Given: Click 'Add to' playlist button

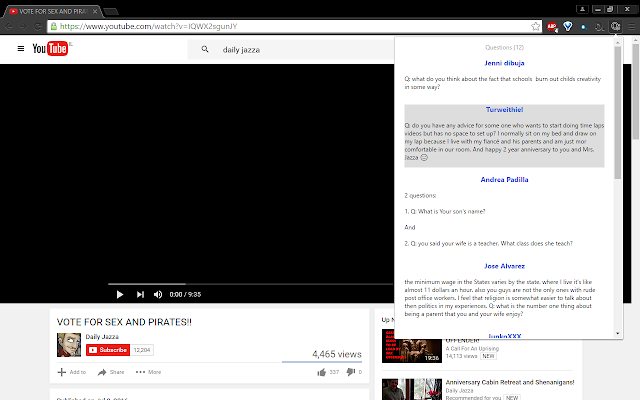Looking at the screenshot, I should [72, 372].
